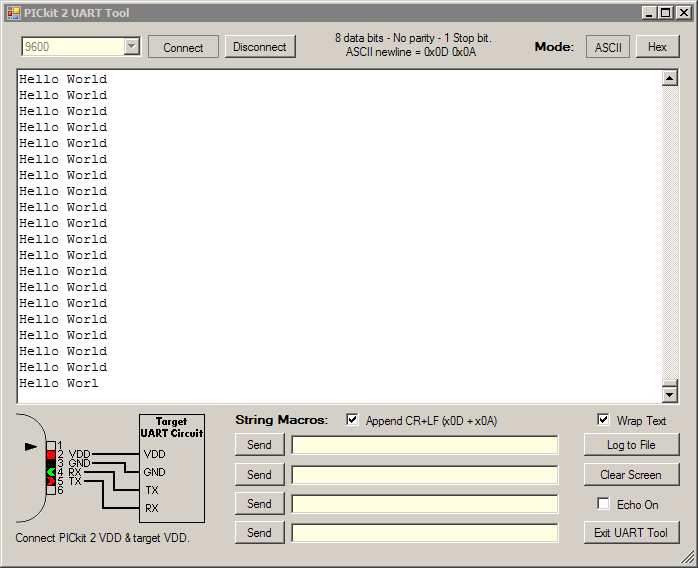Click 'Connect PICkit 2 VDD & target VDD.' text
This screenshot has height=568, width=698.
pos(102,538)
